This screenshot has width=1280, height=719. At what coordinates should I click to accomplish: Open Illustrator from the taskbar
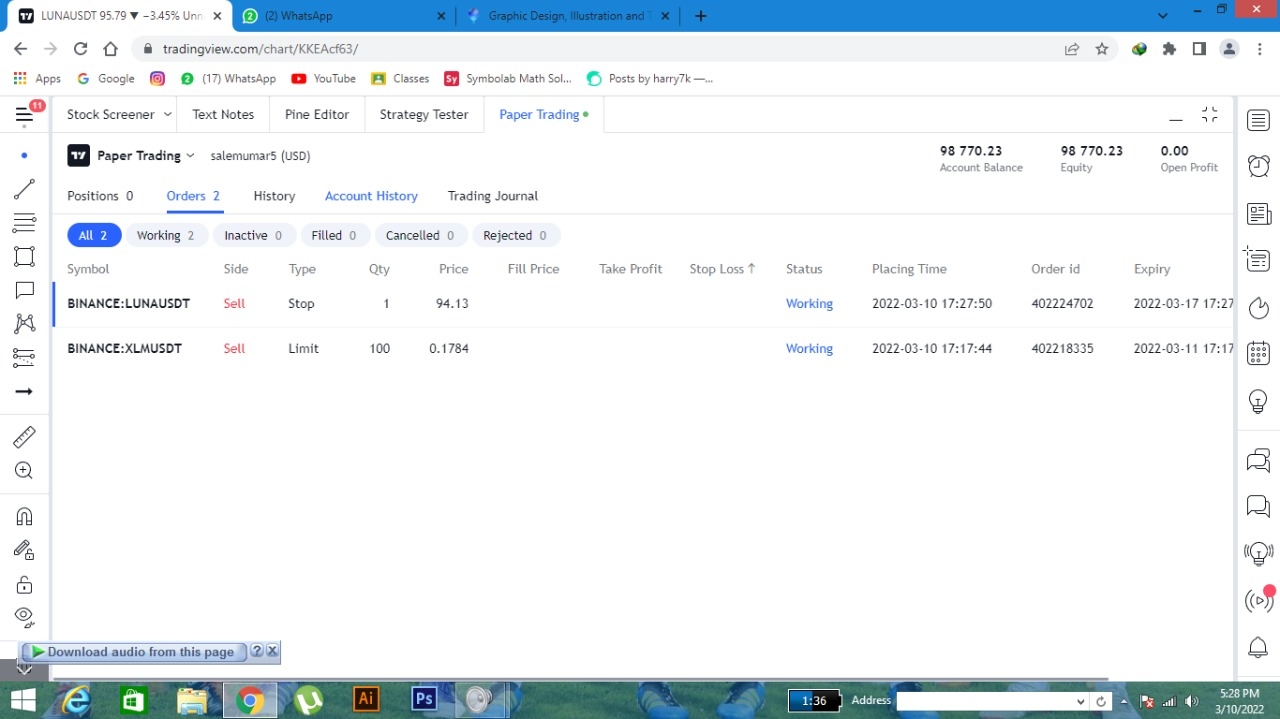point(366,700)
